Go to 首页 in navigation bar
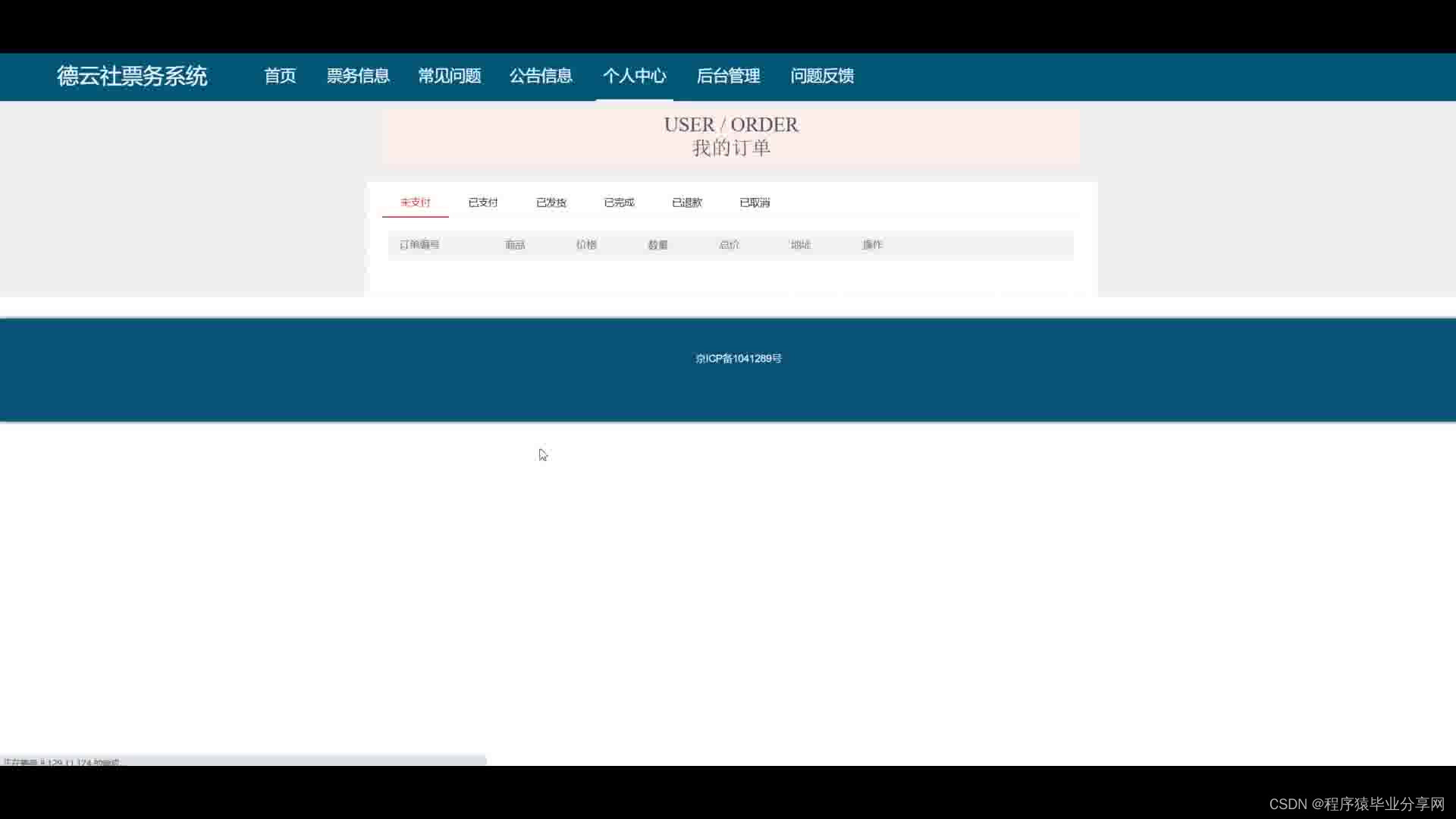The height and width of the screenshot is (819, 1456). [280, 76]
